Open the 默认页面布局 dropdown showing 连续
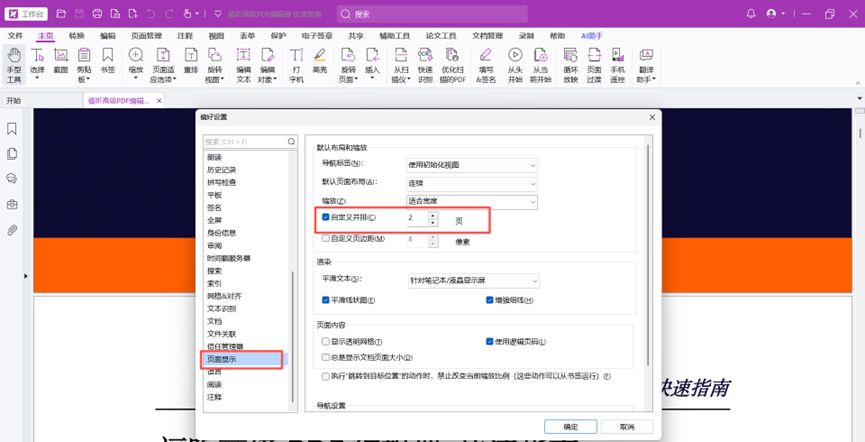The height and width of the screenshot is (442, 865). [472, 184]
